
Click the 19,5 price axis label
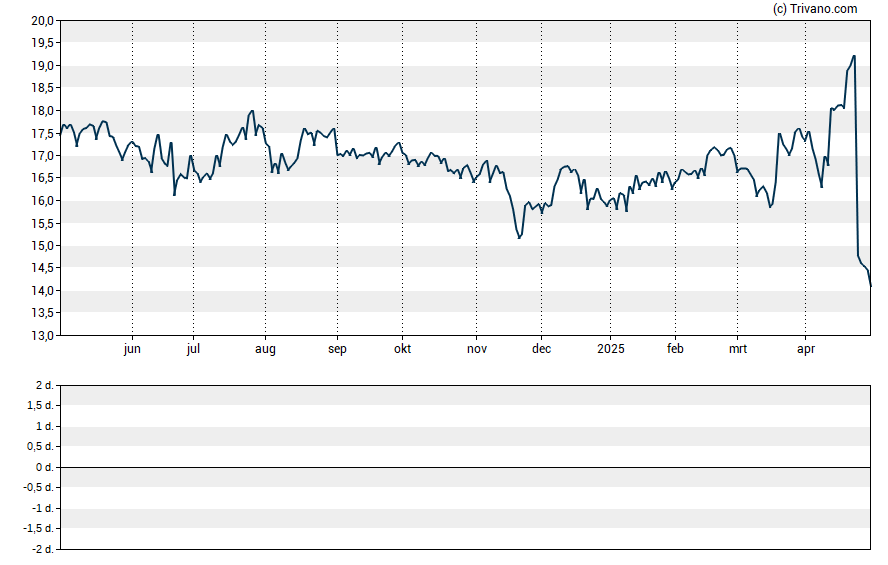click(x=42, y=43)
